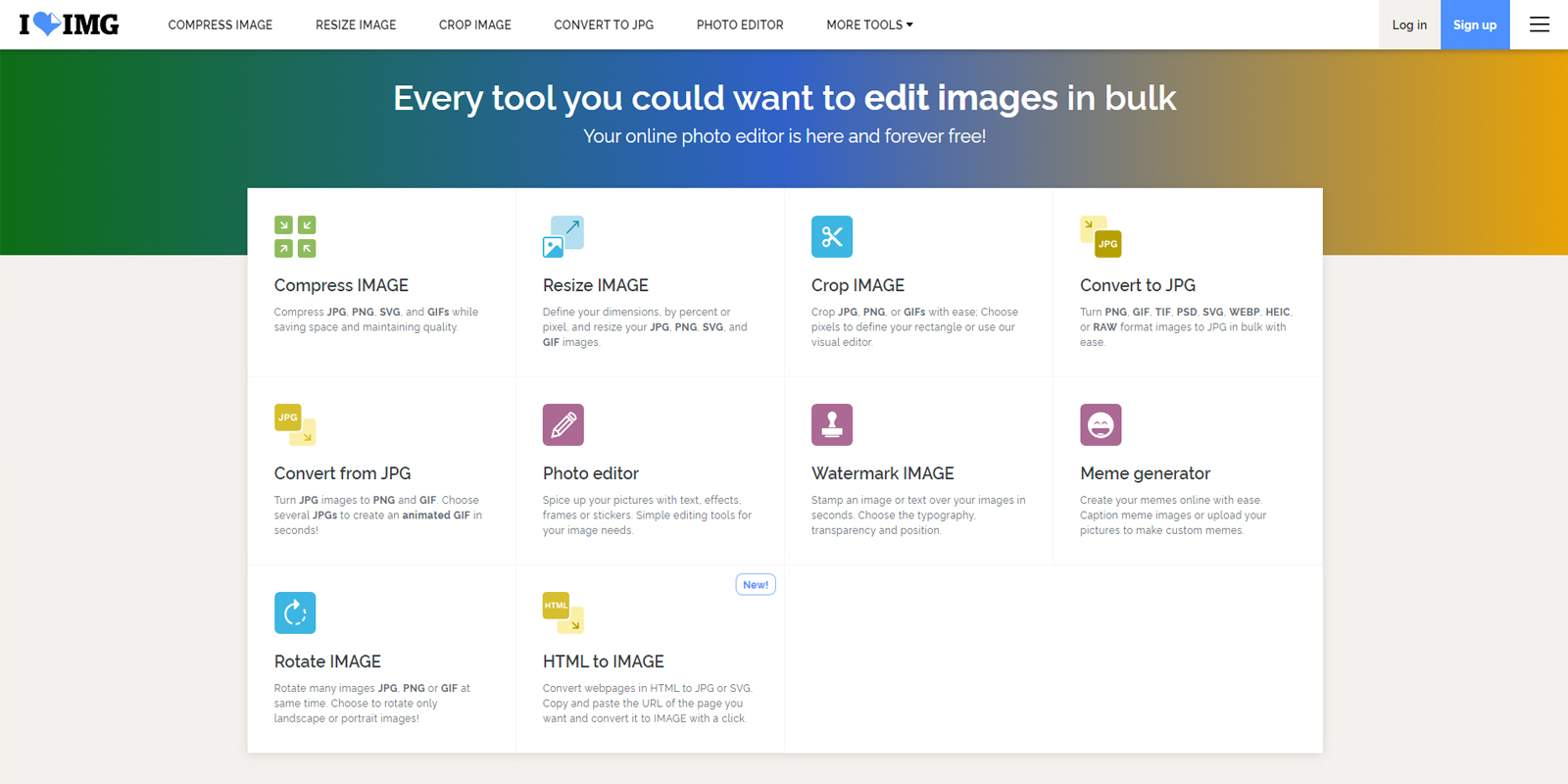Select the Crop IMAGE scissors icon
The width and height of the screenshot is (1568, 784).
[832, 236]
